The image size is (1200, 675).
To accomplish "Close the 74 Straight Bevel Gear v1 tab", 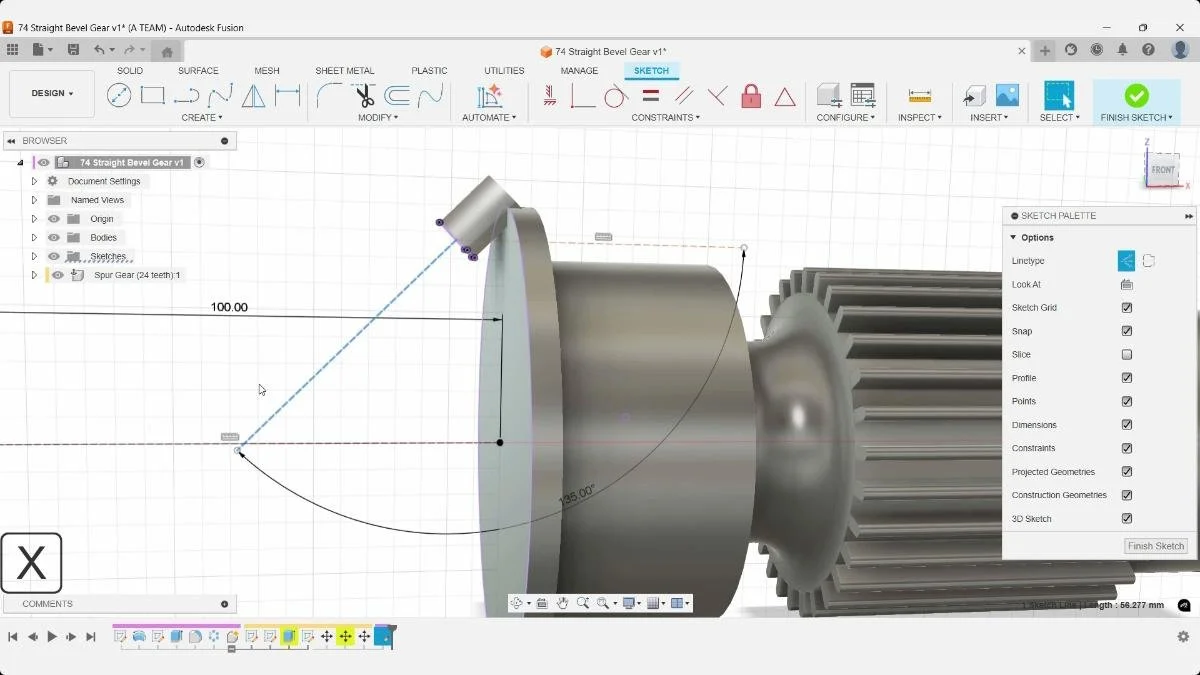I will [x=1021, y=51].
